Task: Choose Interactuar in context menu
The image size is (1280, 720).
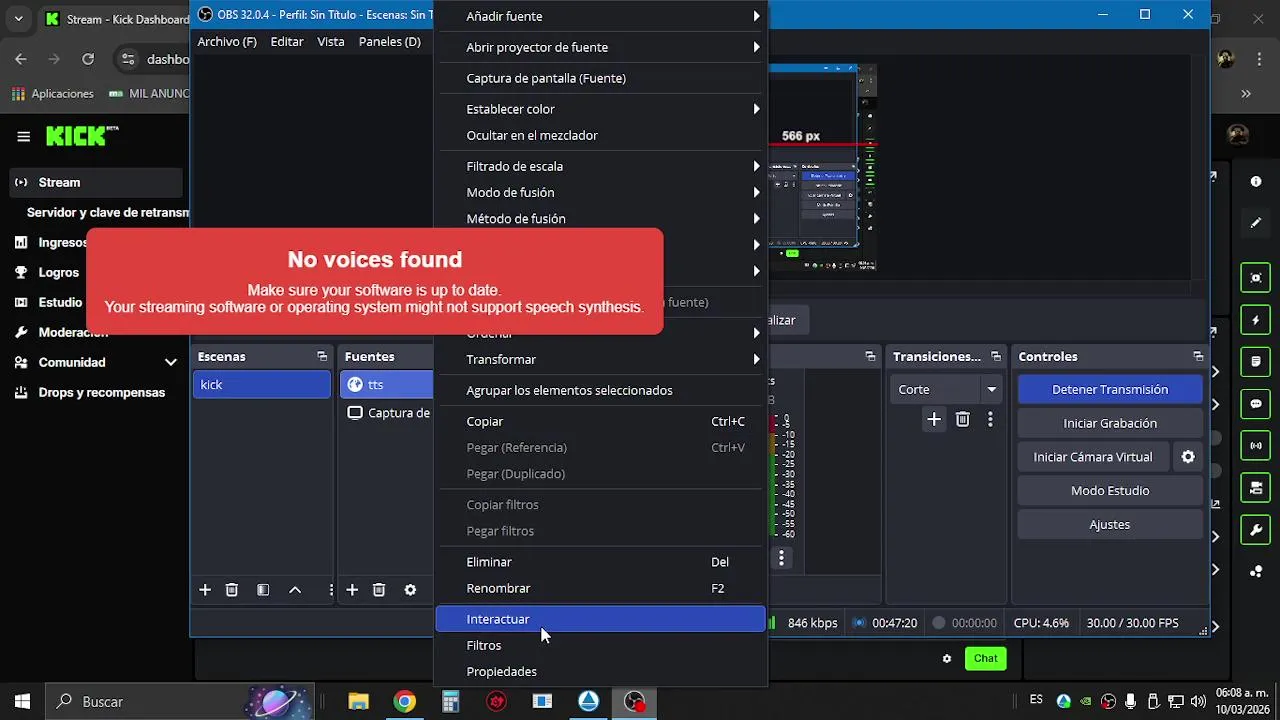Action: point(600,619)
